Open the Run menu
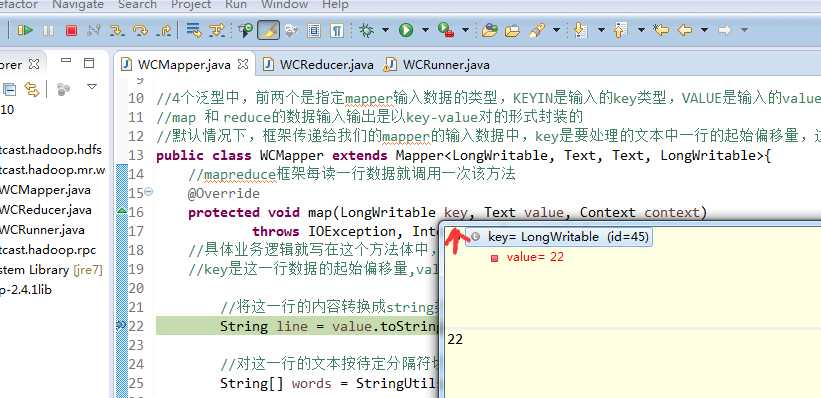The height and width of the screenshot is (398, 821). click(x=236, y=5)
